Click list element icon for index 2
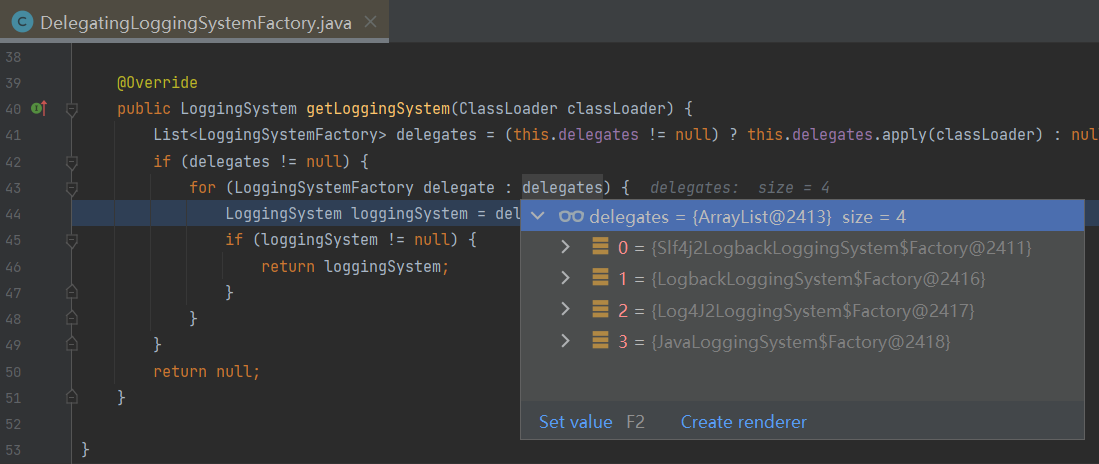The image size is (1099, 464). (x=600, y=309)
